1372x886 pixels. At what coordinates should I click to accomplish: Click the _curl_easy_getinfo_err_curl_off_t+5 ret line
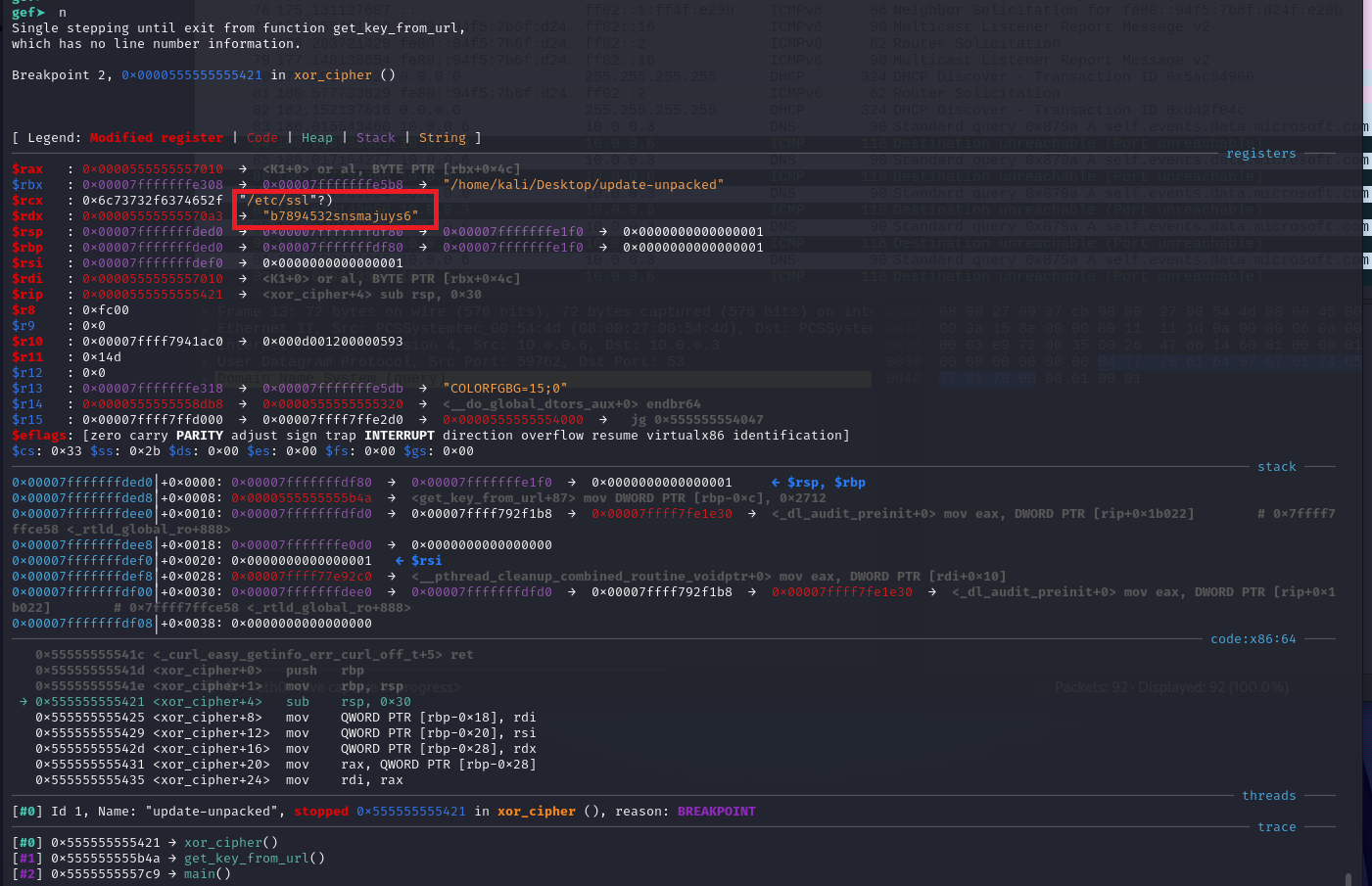255,655
